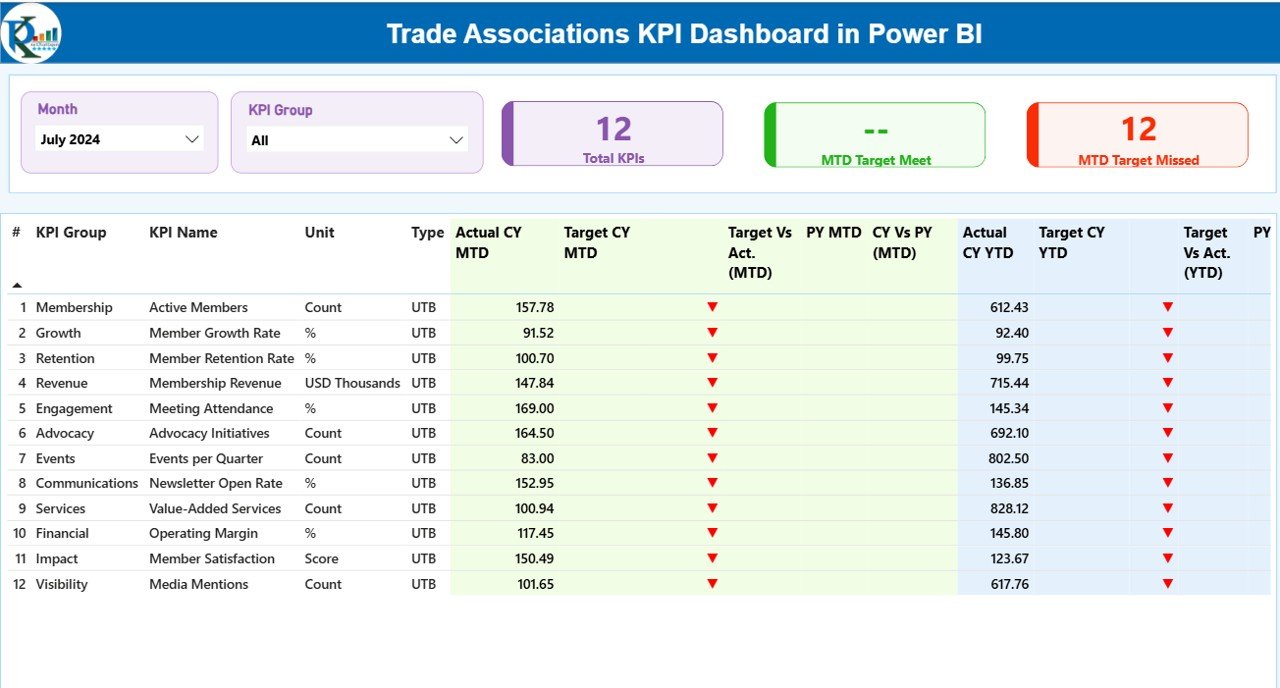Click red MTD indicator for Membership Revenue
This screenshot has height=688, width=1280.
tap(712, 382)
